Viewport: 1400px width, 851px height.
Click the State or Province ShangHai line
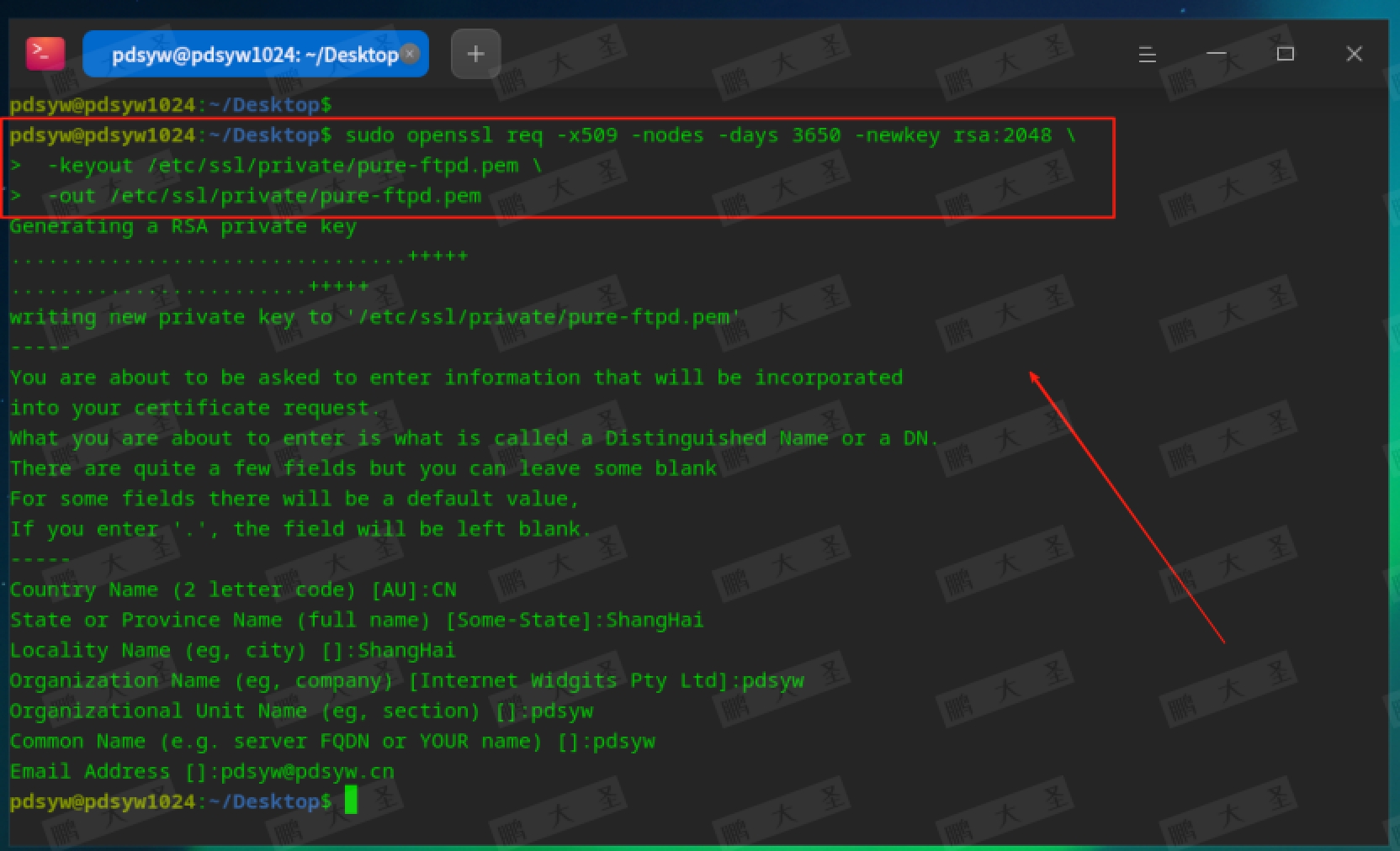click(357, 620)
